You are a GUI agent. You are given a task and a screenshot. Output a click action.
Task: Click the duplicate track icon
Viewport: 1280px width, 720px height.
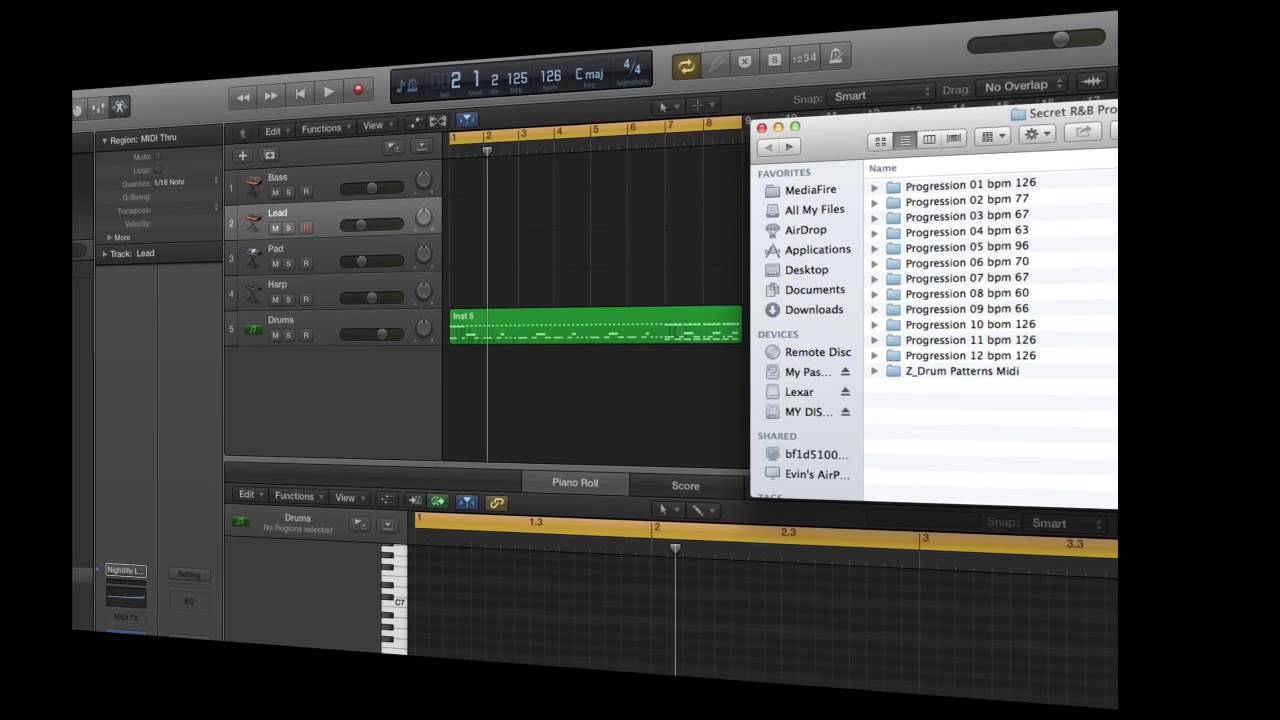269,155
